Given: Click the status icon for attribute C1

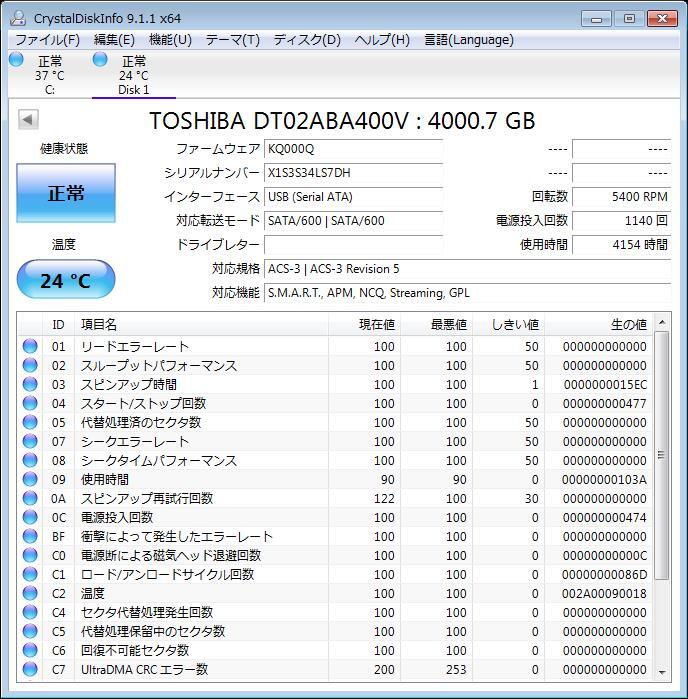Looking at the screenshot, I should [30, 574].
